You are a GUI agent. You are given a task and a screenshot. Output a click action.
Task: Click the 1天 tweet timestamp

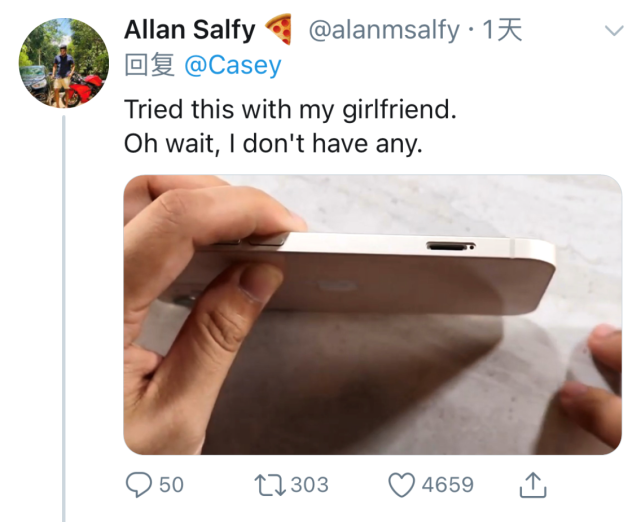(502, 30)
